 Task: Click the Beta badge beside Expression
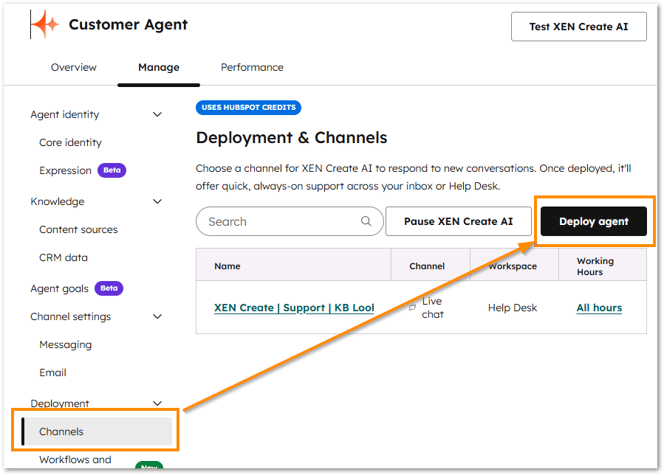click(x=112, y=170)
